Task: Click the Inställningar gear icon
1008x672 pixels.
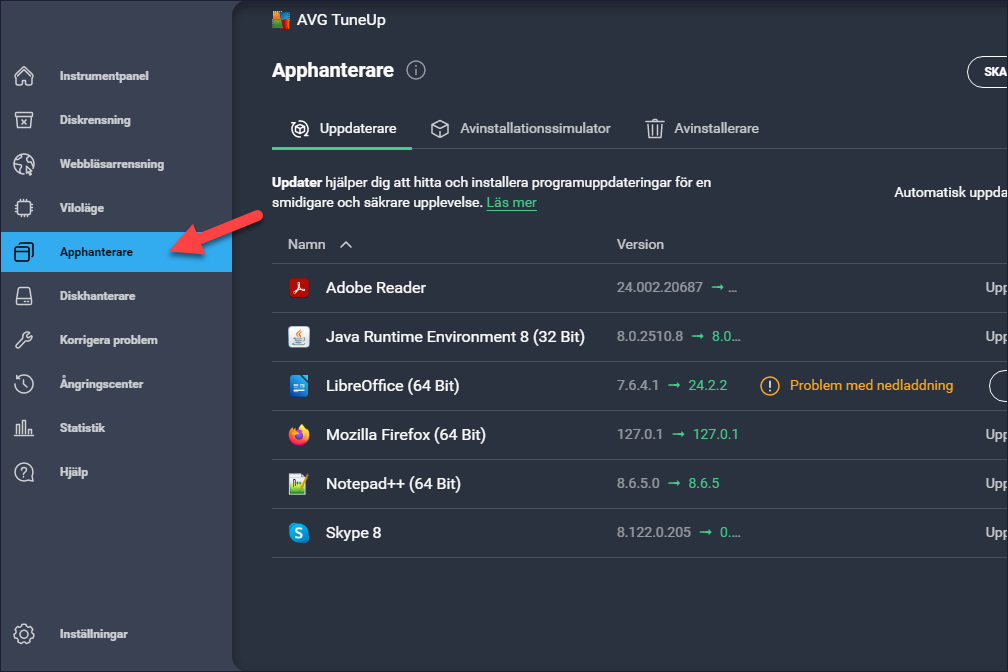Action: click(24, 634)
